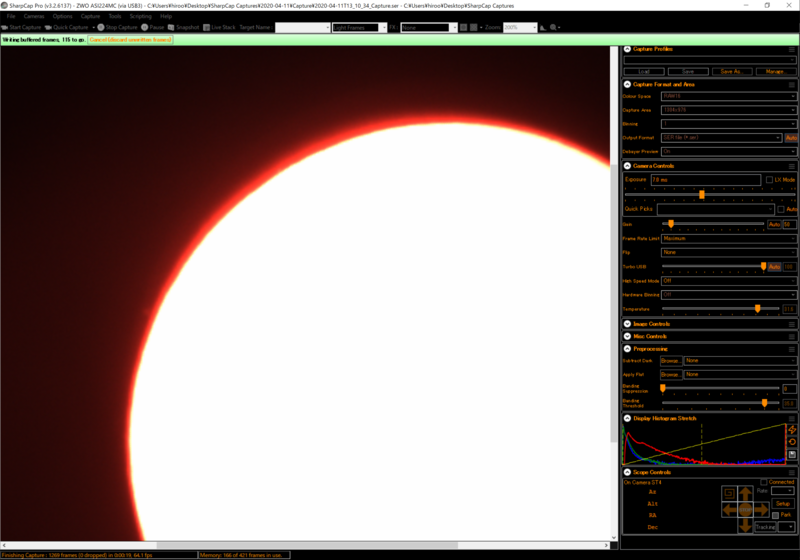Take a Snapshot from the toolbar

pos(184,28)
